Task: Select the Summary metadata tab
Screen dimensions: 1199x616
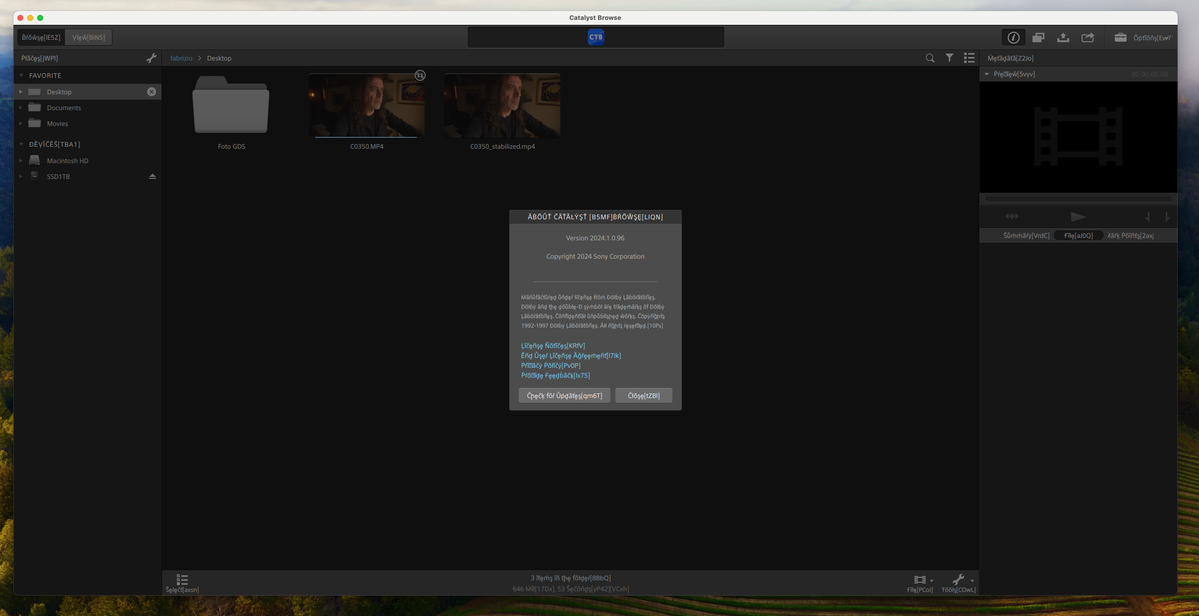Action: (x=1026, y=235)
